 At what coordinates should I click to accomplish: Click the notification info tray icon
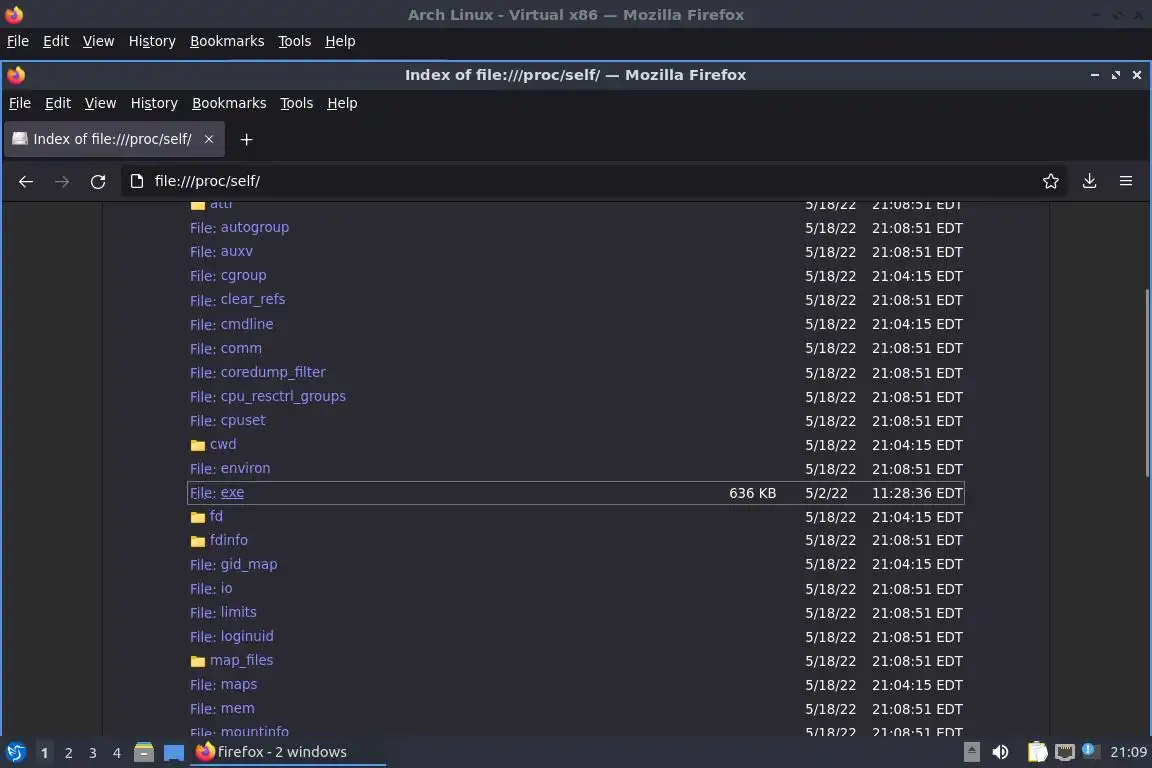[1090, 751]
